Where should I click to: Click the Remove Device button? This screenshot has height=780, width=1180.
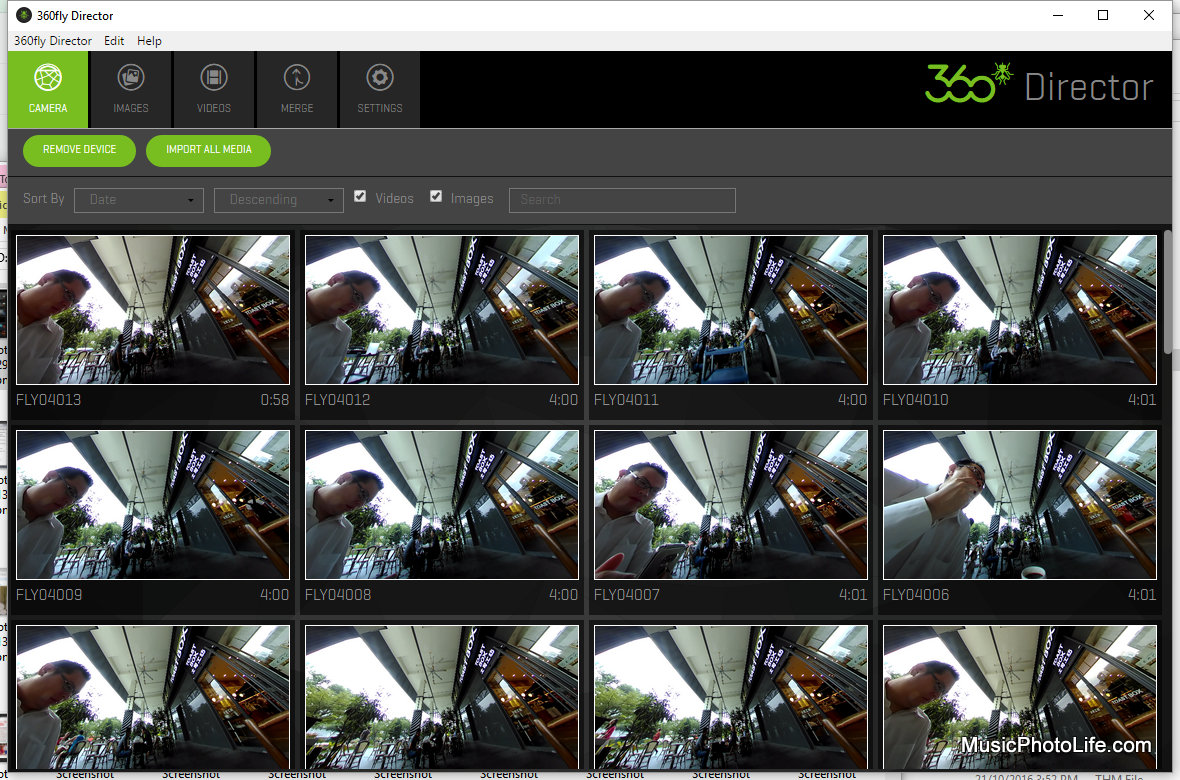79,150
